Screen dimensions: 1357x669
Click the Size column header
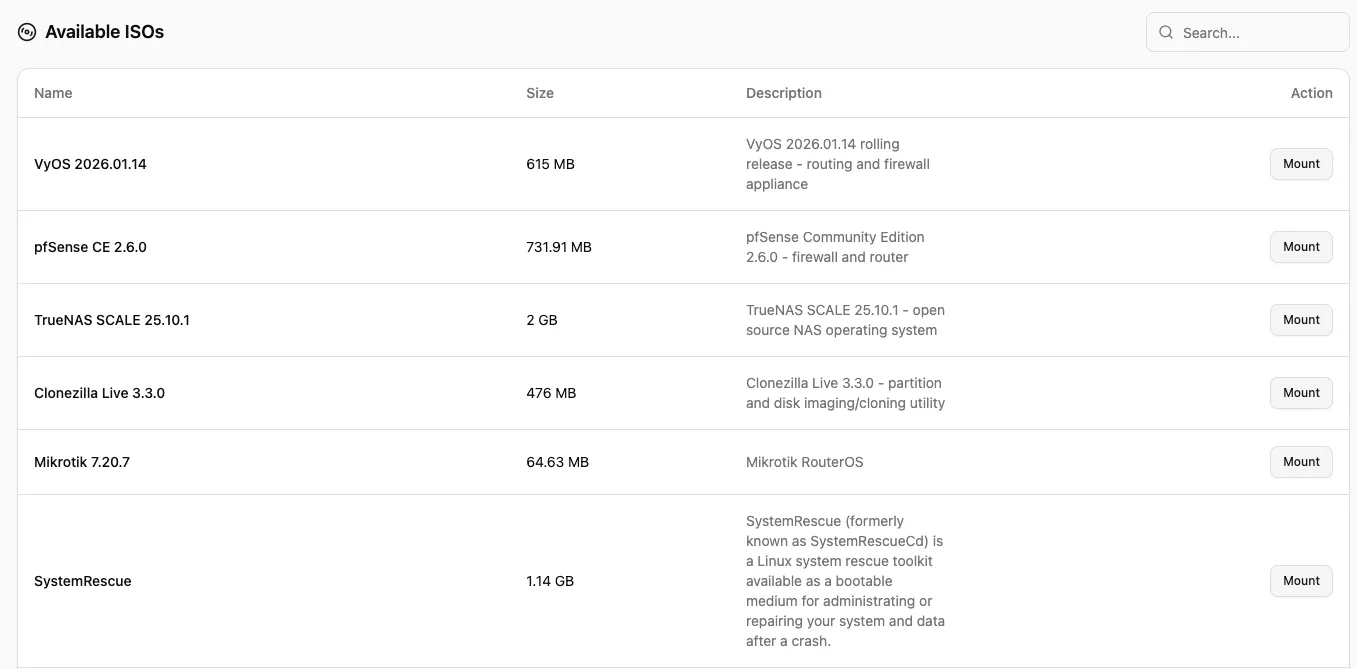540,93
